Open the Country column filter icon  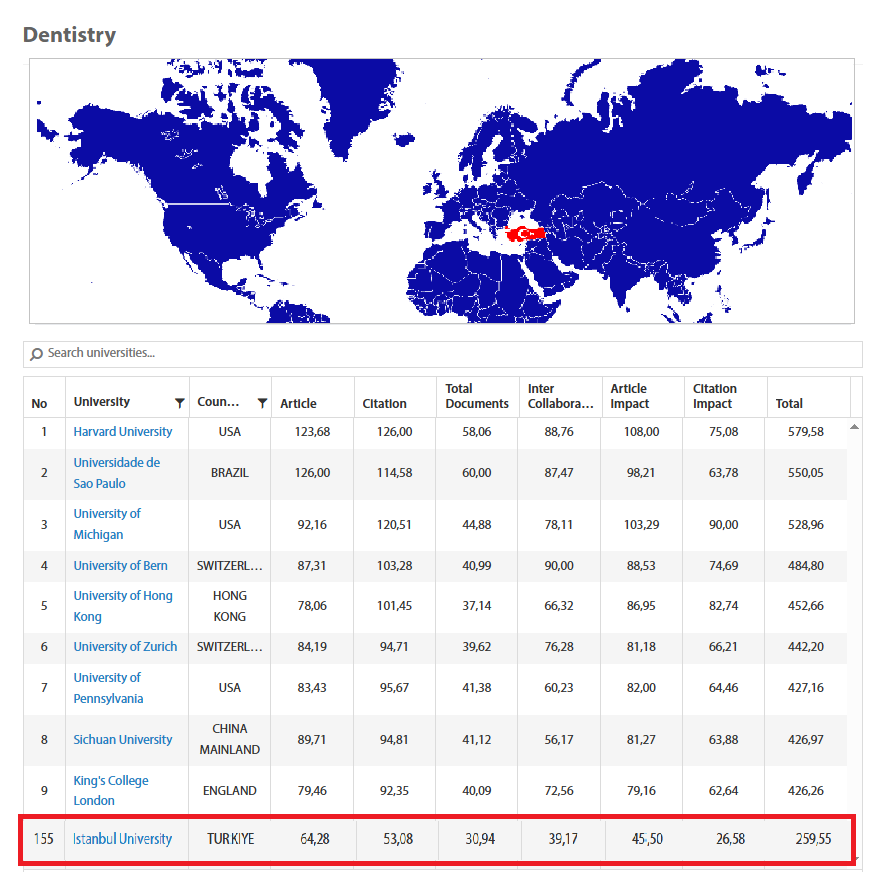coord(262,403)
